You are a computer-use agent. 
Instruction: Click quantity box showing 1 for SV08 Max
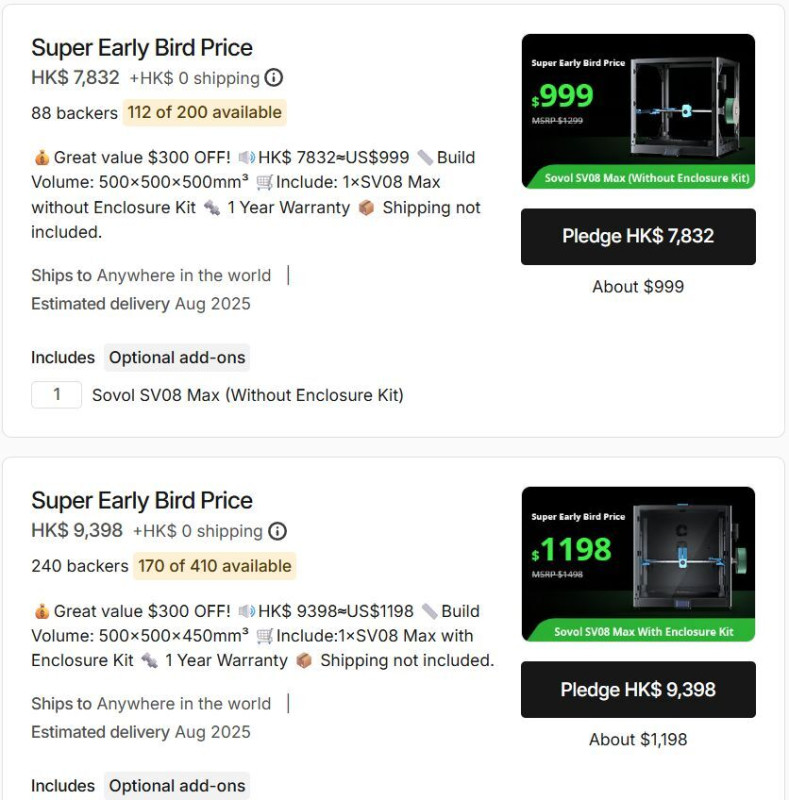[x=57, y=394]
